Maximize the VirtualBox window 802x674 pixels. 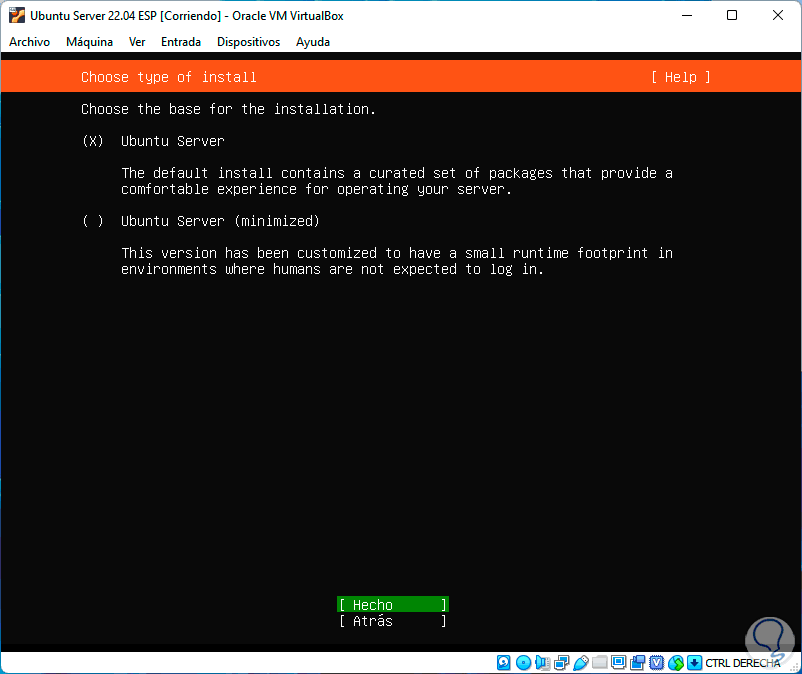tap(732, 15)
